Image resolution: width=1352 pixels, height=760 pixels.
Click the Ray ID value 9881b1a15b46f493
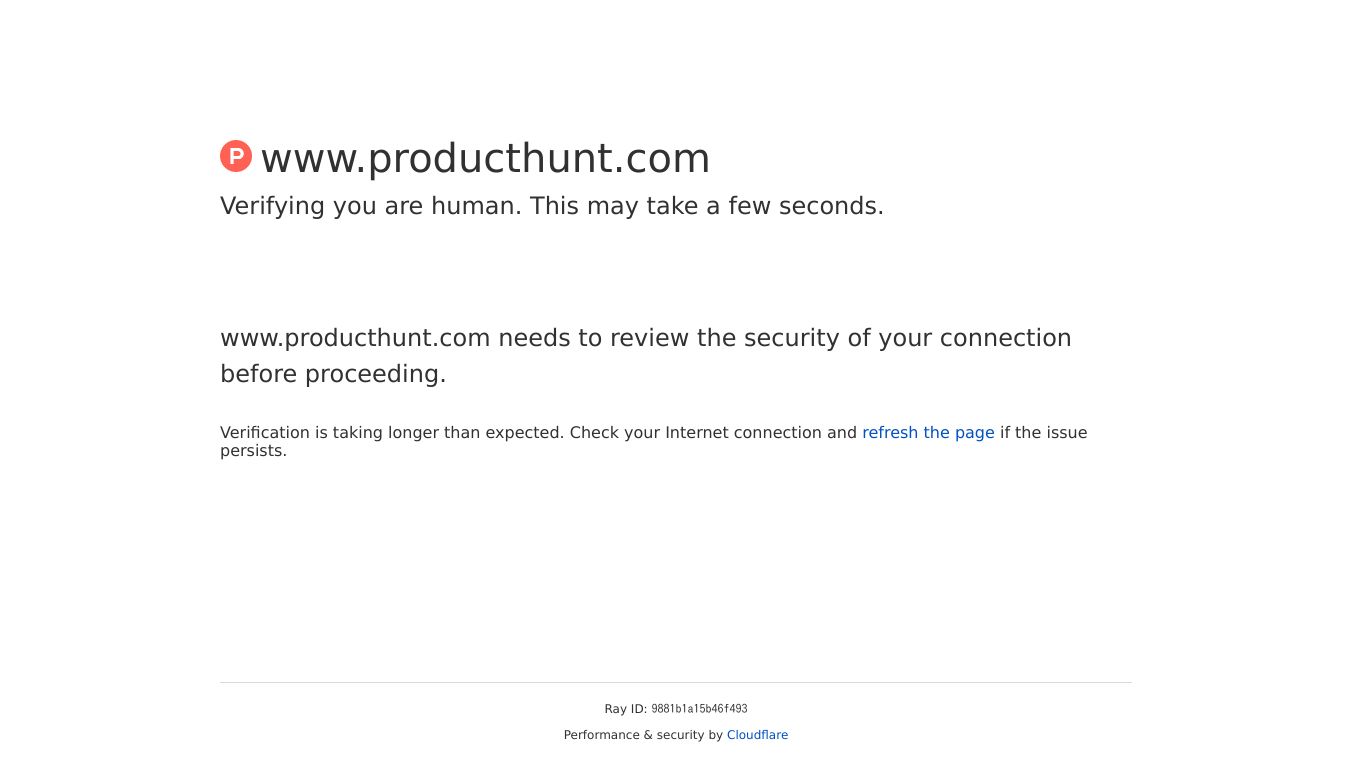click(x=699, y=709)
